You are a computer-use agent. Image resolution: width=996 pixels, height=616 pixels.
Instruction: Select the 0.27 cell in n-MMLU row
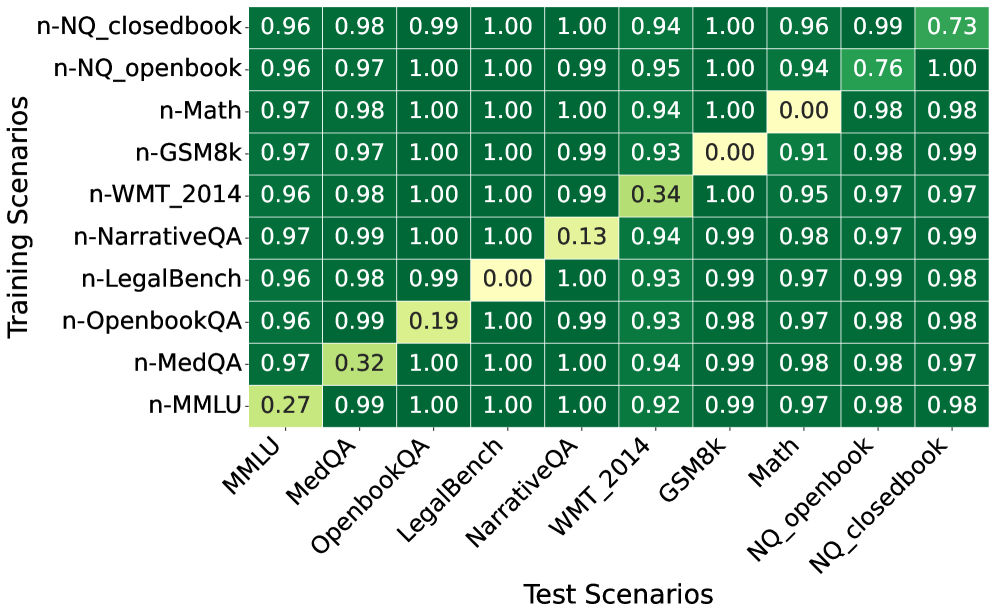click(x=285, y=406)
